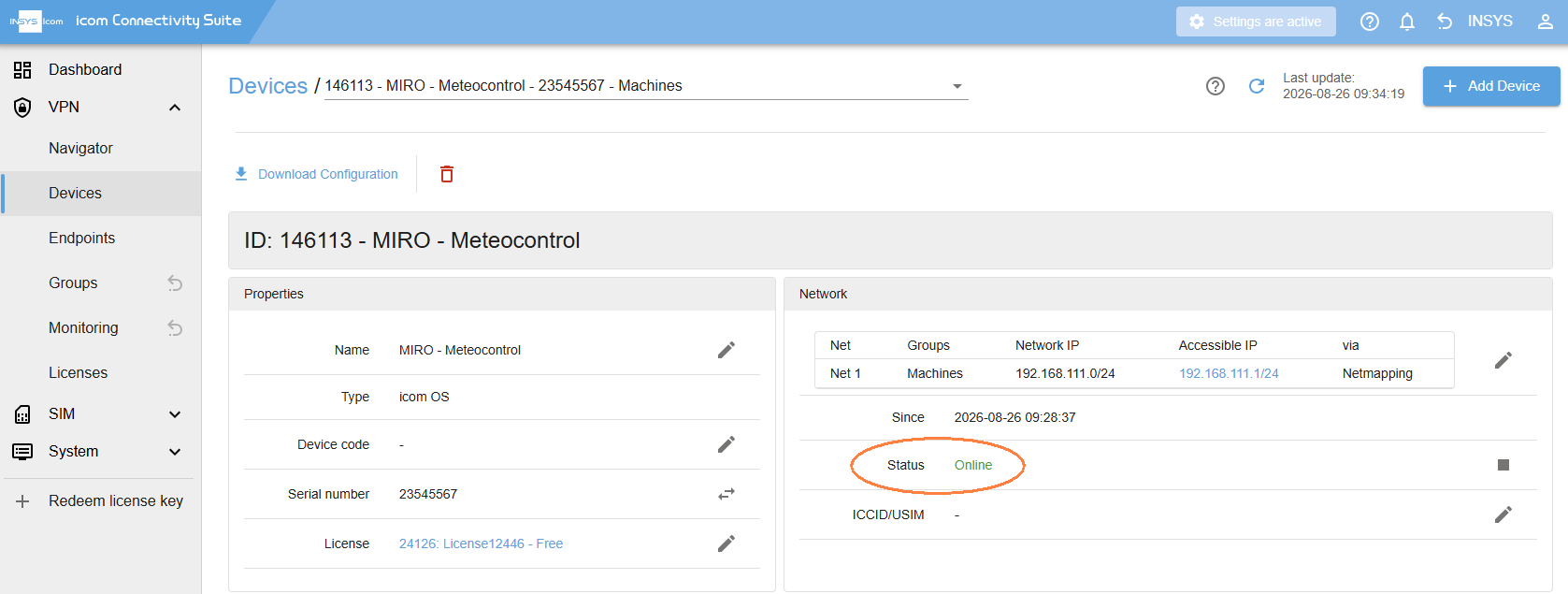Click the Devices breadcrumb link
Viewport: 1568px width, 594px height.
pos(268,86)
